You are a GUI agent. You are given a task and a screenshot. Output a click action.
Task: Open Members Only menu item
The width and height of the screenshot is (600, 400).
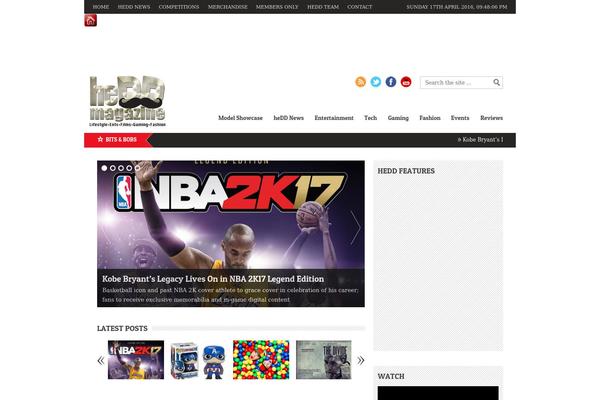[277, 7]
